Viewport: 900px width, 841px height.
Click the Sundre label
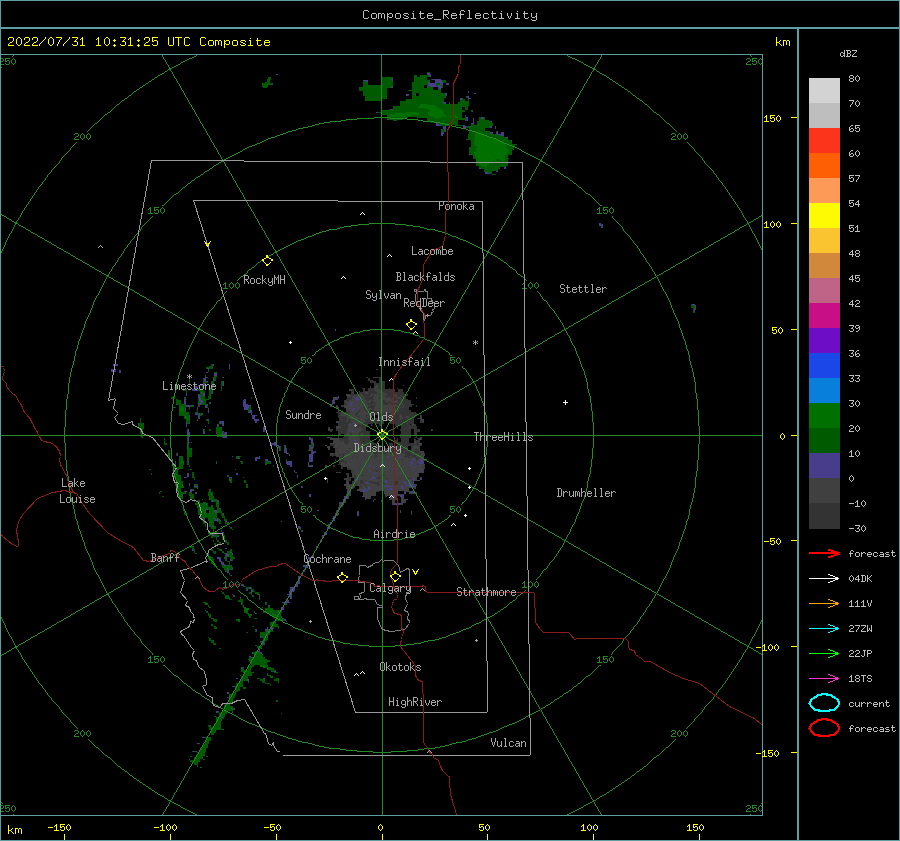303,414
